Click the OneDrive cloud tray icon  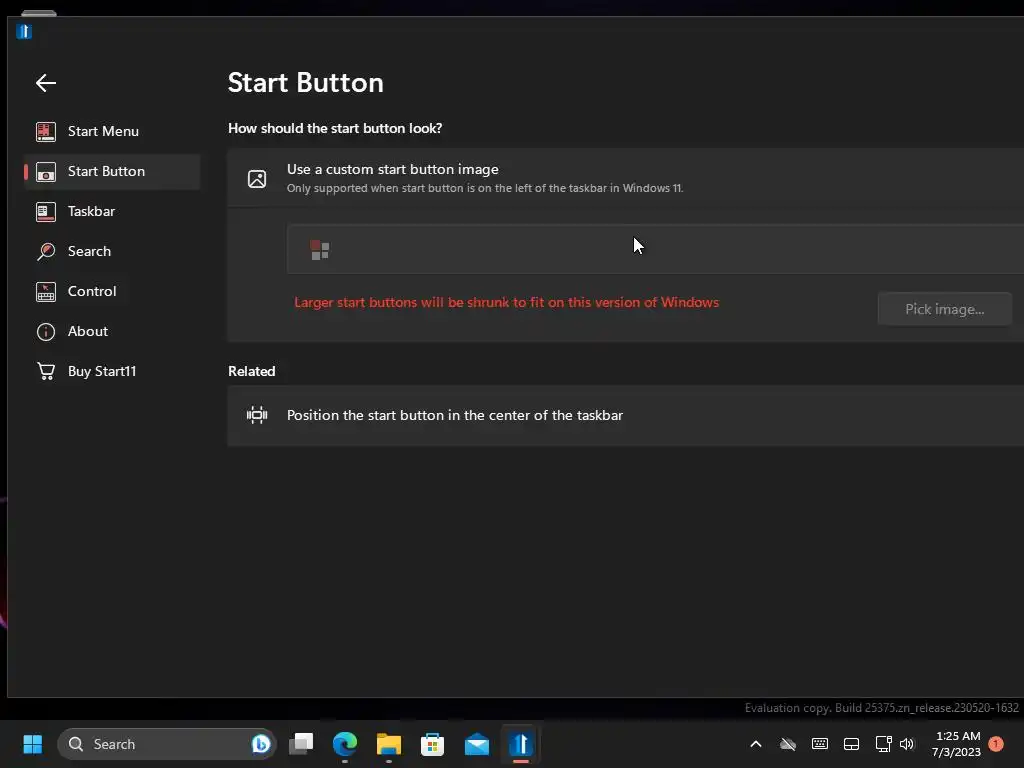click(x=788, y=744)
